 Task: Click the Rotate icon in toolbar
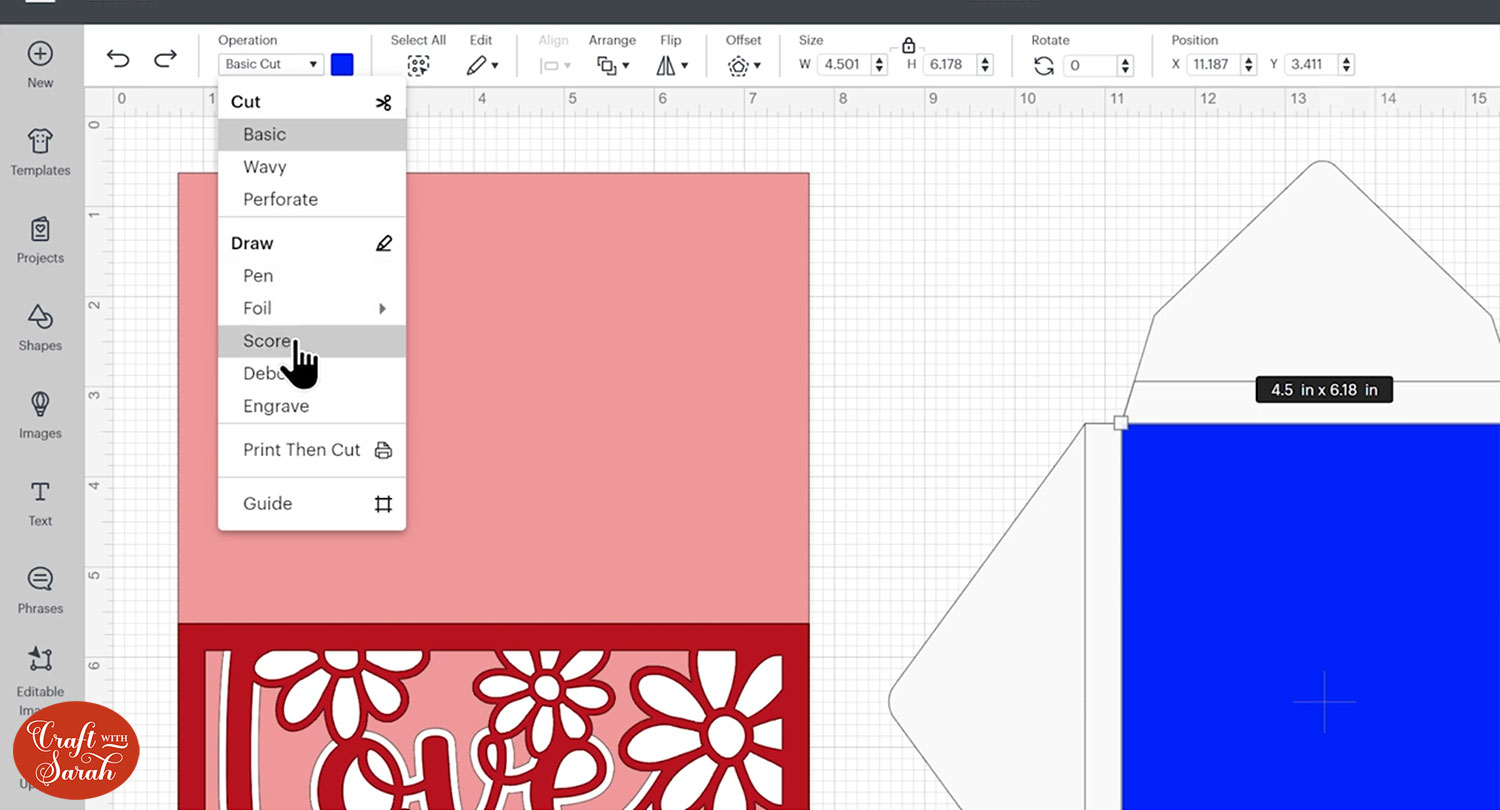pyautogui.click(x=1044, y=66)
